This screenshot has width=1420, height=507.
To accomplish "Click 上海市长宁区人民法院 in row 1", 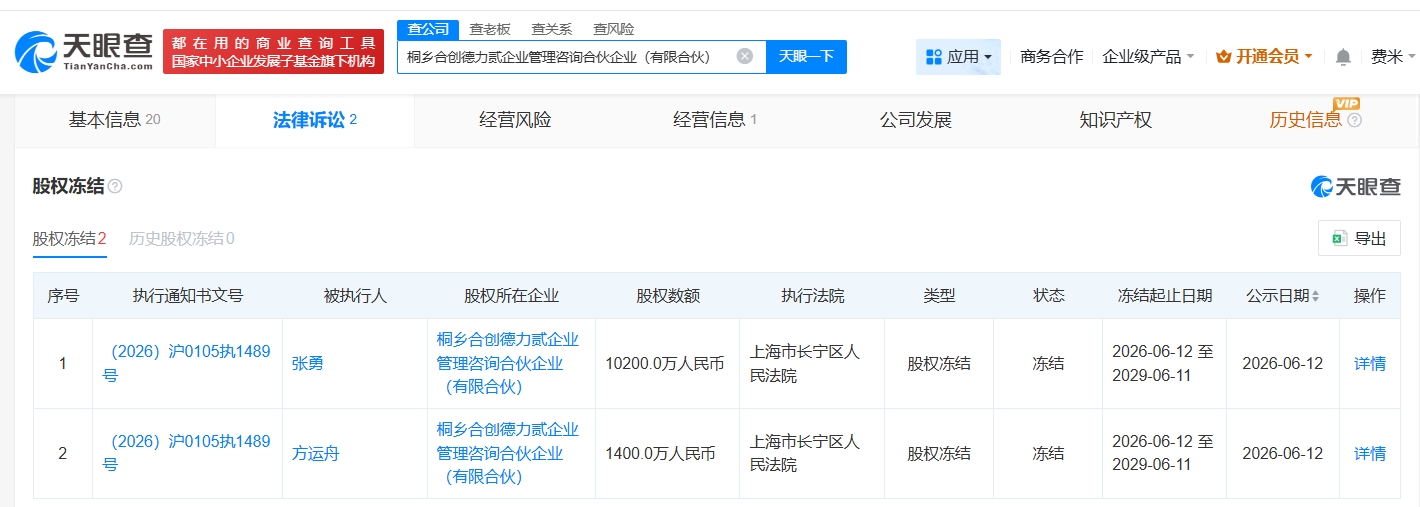I will [x=804, y=364].
